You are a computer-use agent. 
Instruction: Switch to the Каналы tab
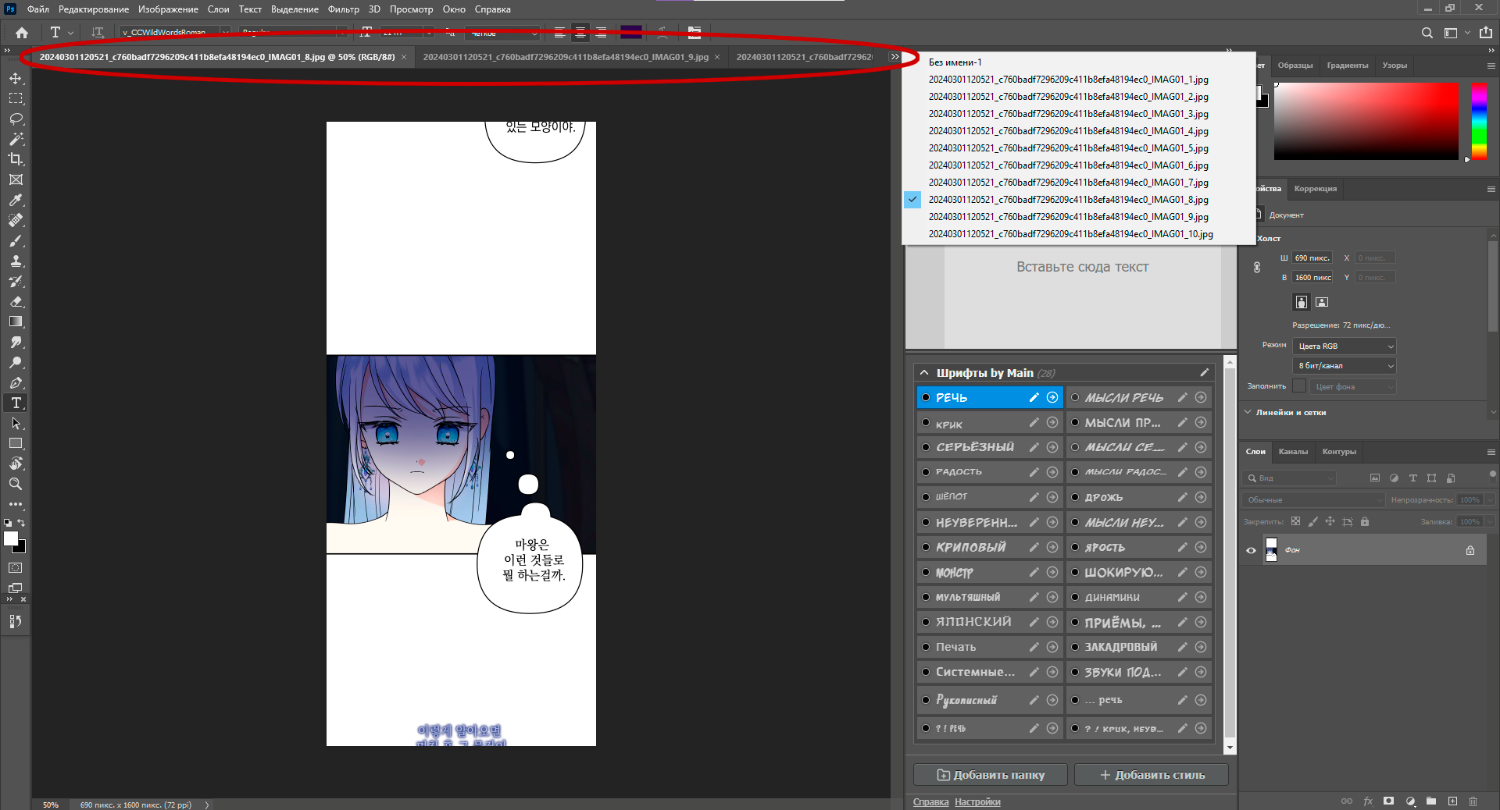pyautogui.click(x=1294, y=451)
